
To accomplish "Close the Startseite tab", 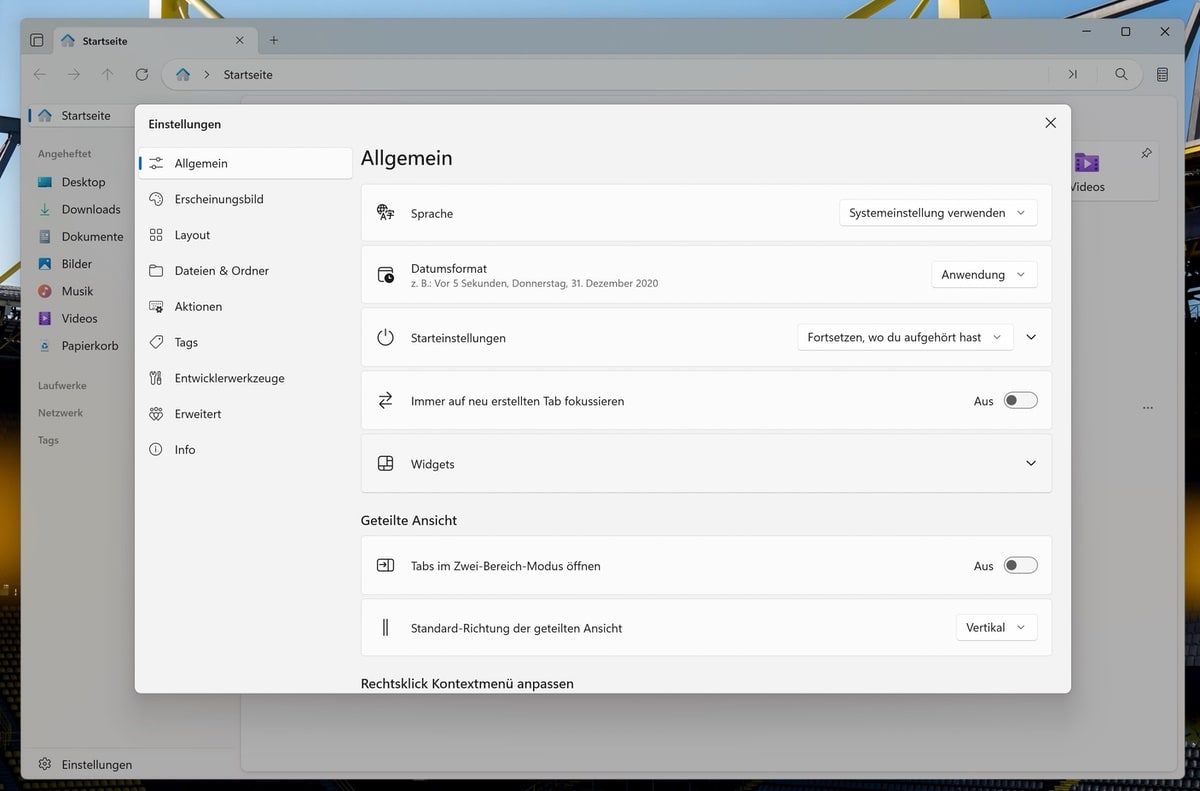I will 239,41.
